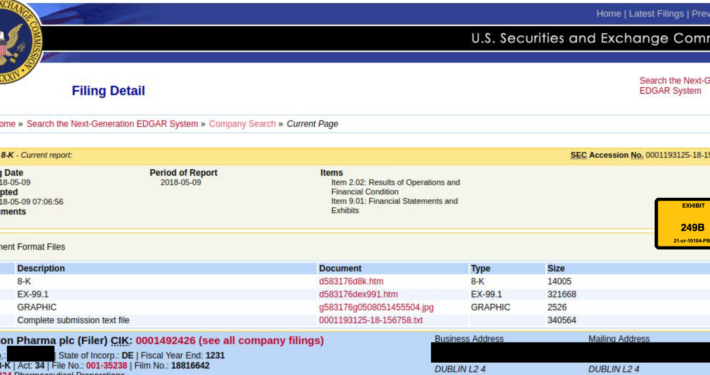710x375 pixels.
Task: Click the Description column header
Action: (41, 268)
